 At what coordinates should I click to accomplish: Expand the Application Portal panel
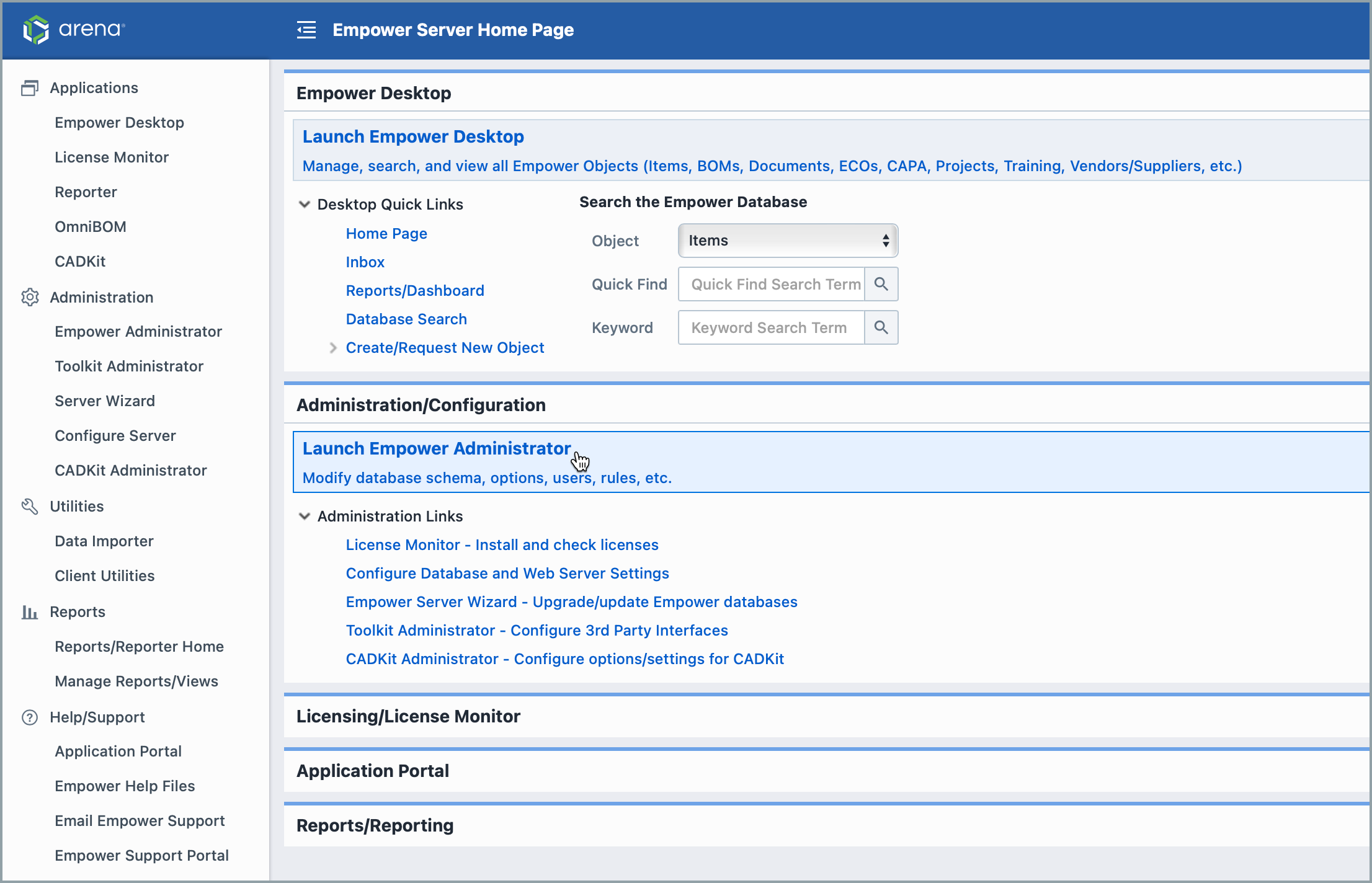(826, 771)
